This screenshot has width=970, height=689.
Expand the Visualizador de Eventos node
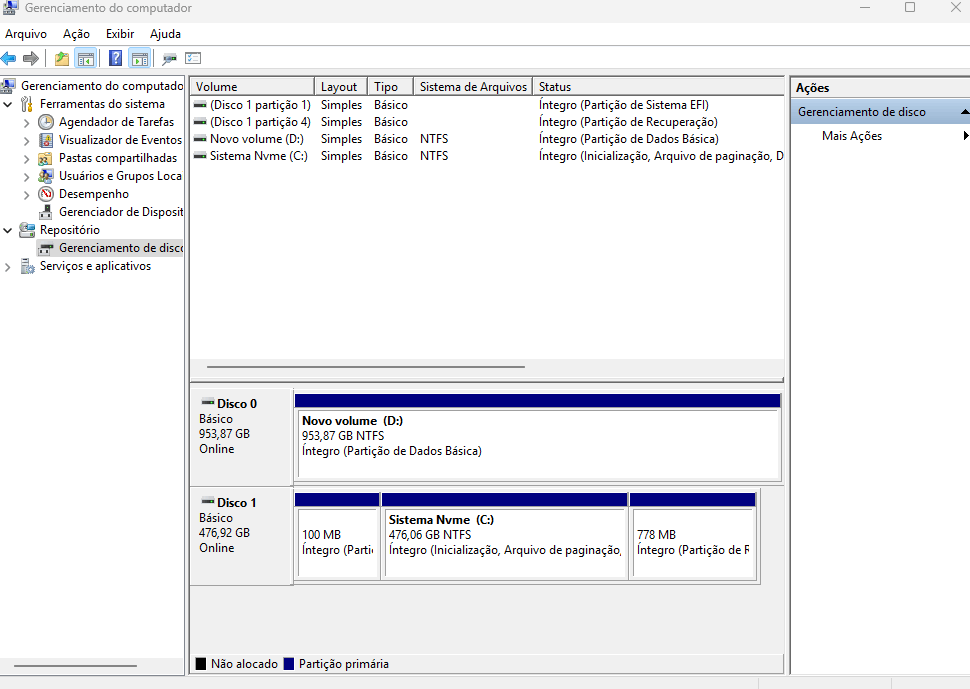click(x=27, y=141)
